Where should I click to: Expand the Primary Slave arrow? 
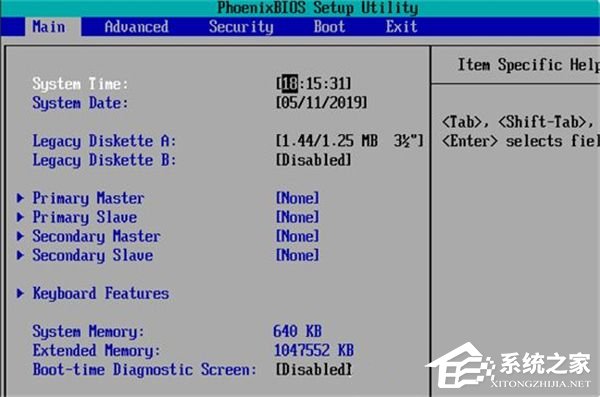[20, 217]
